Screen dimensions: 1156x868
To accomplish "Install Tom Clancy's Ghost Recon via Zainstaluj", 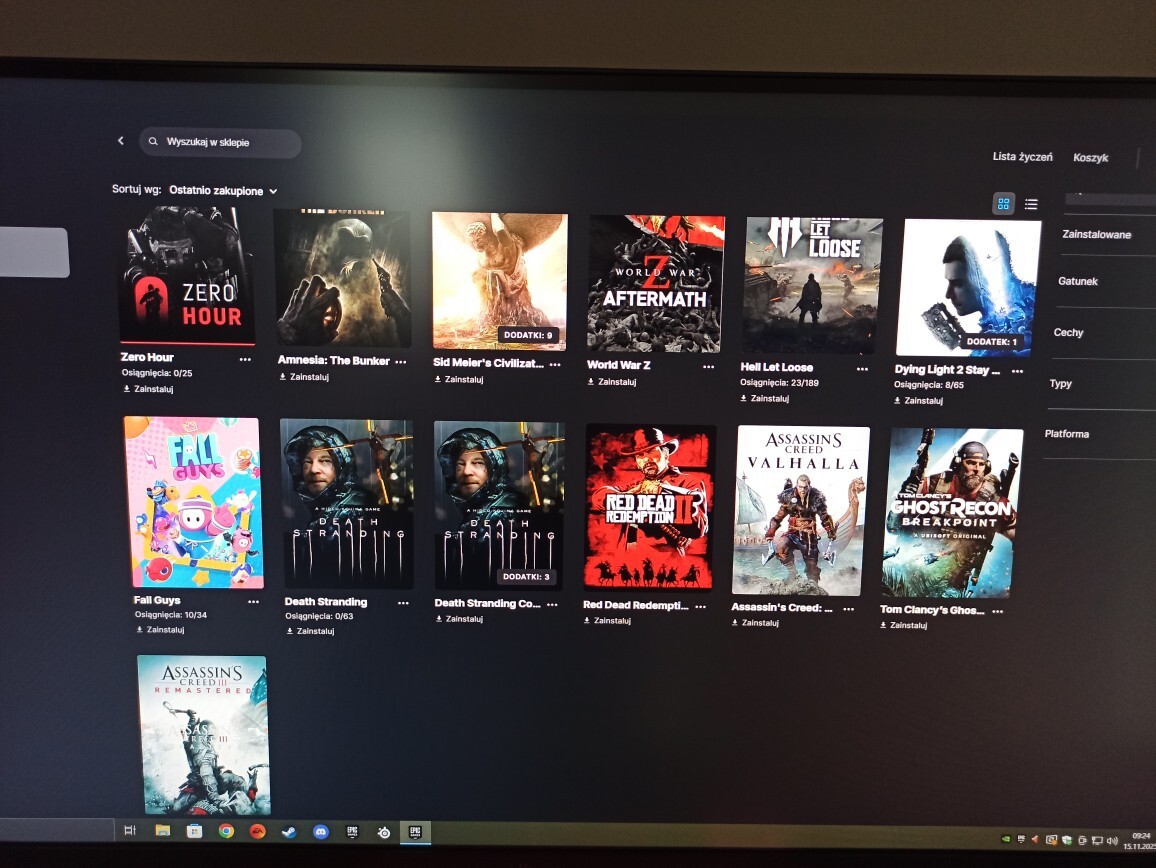I will tap(904, 625).
